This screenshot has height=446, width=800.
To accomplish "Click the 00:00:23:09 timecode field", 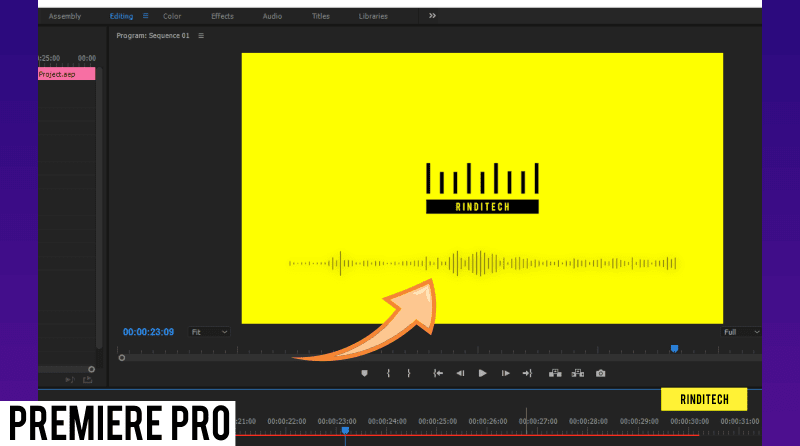I will pos(148,332).
